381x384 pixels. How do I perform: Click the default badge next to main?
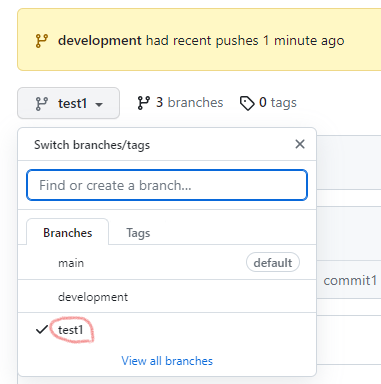click(x=273, y=262)
